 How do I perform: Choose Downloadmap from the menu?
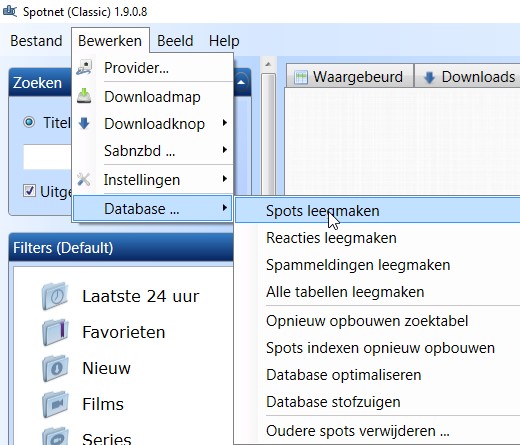[x=153, y=97]
